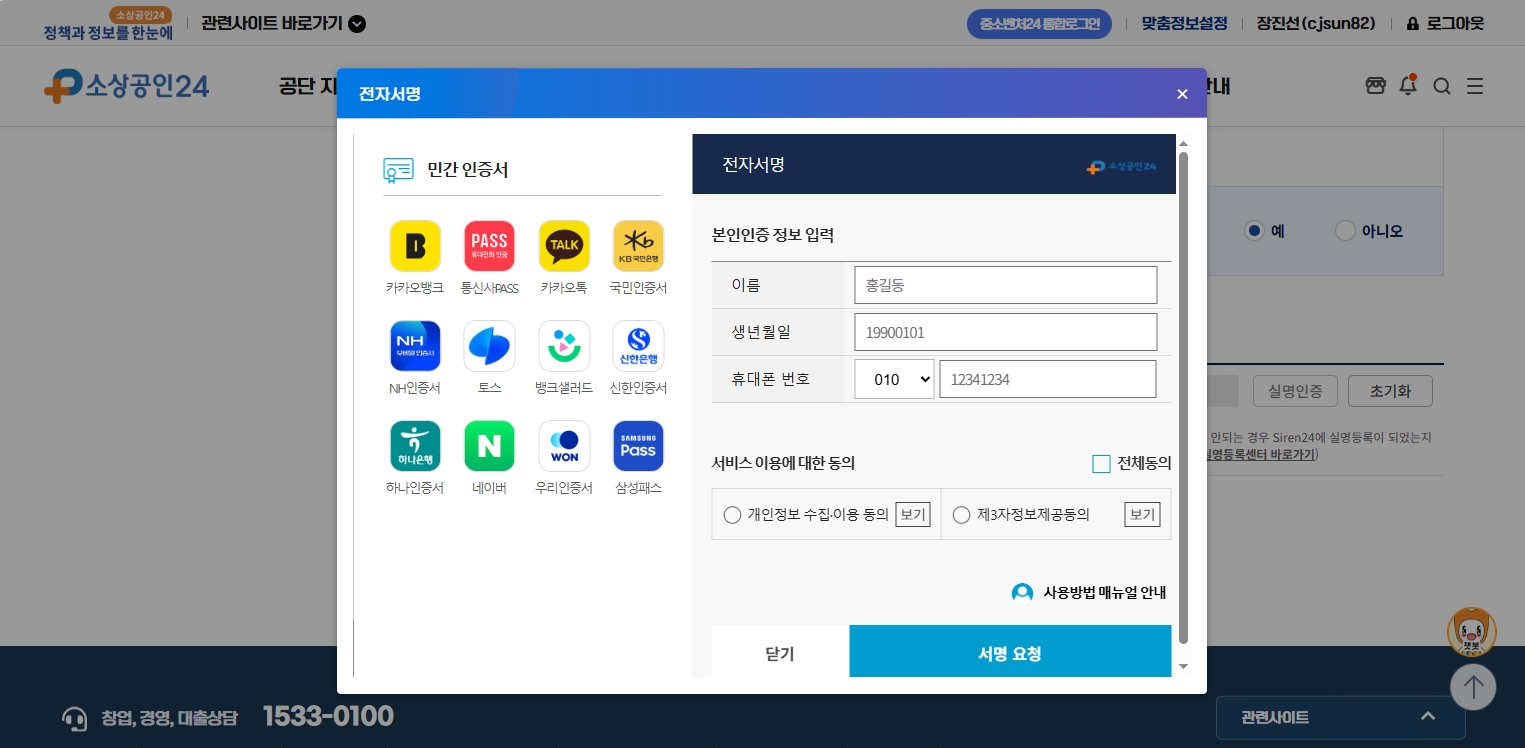Viewport: 1525px width, 748px height.
Task: Choose the 신한인증서 icon
Action: click(x=638, y=346)
